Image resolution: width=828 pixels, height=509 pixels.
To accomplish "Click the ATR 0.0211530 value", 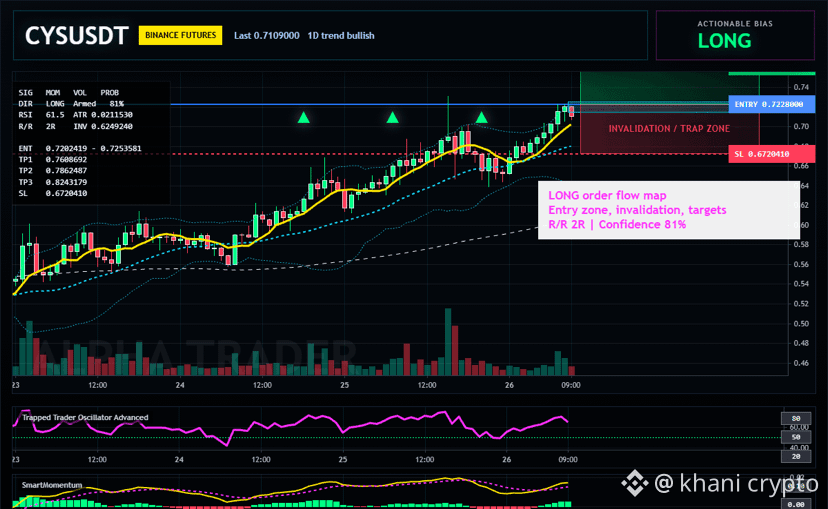I will [103, 115].
